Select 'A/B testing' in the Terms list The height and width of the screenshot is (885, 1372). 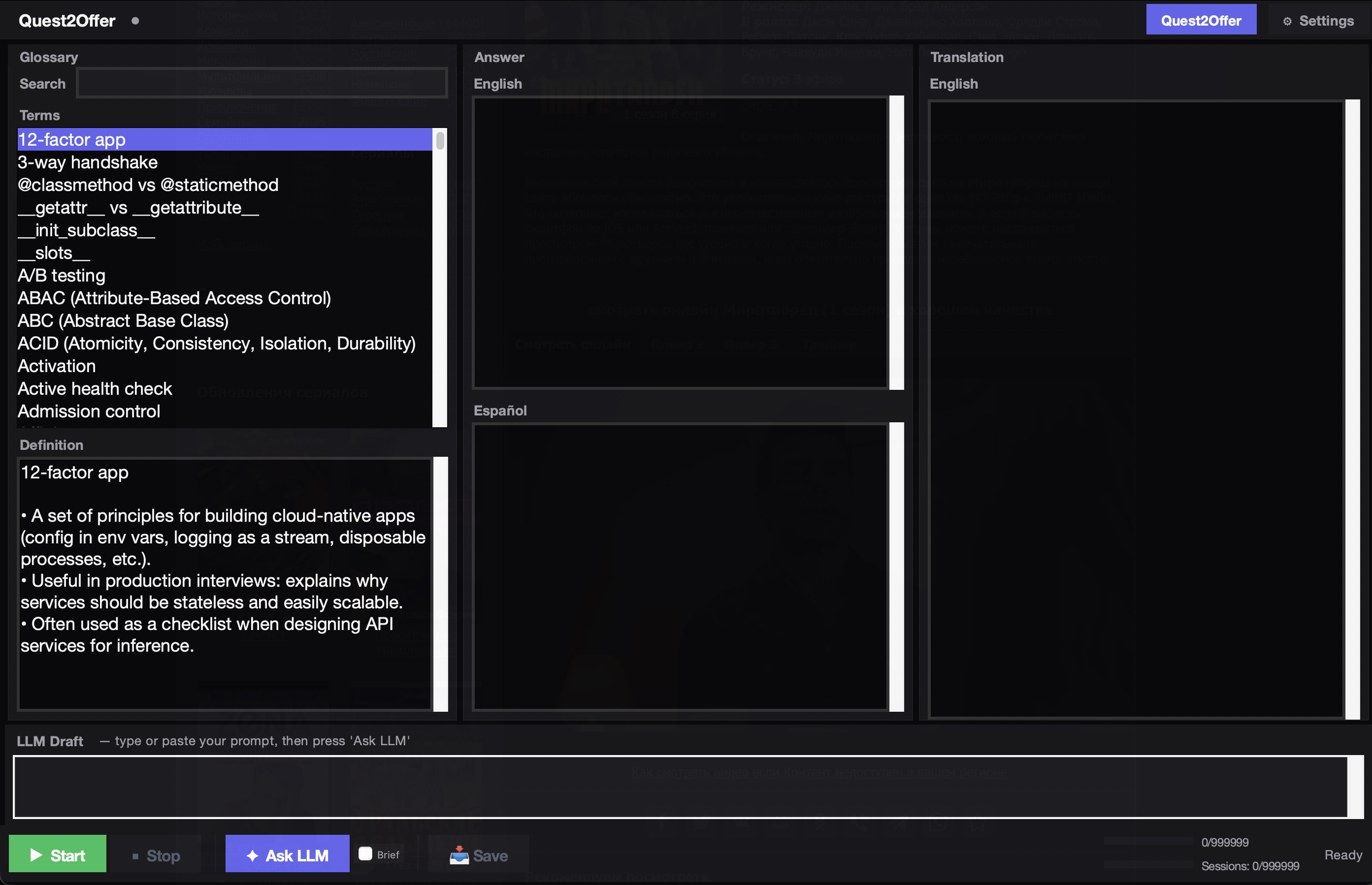[x=62, y=275]
